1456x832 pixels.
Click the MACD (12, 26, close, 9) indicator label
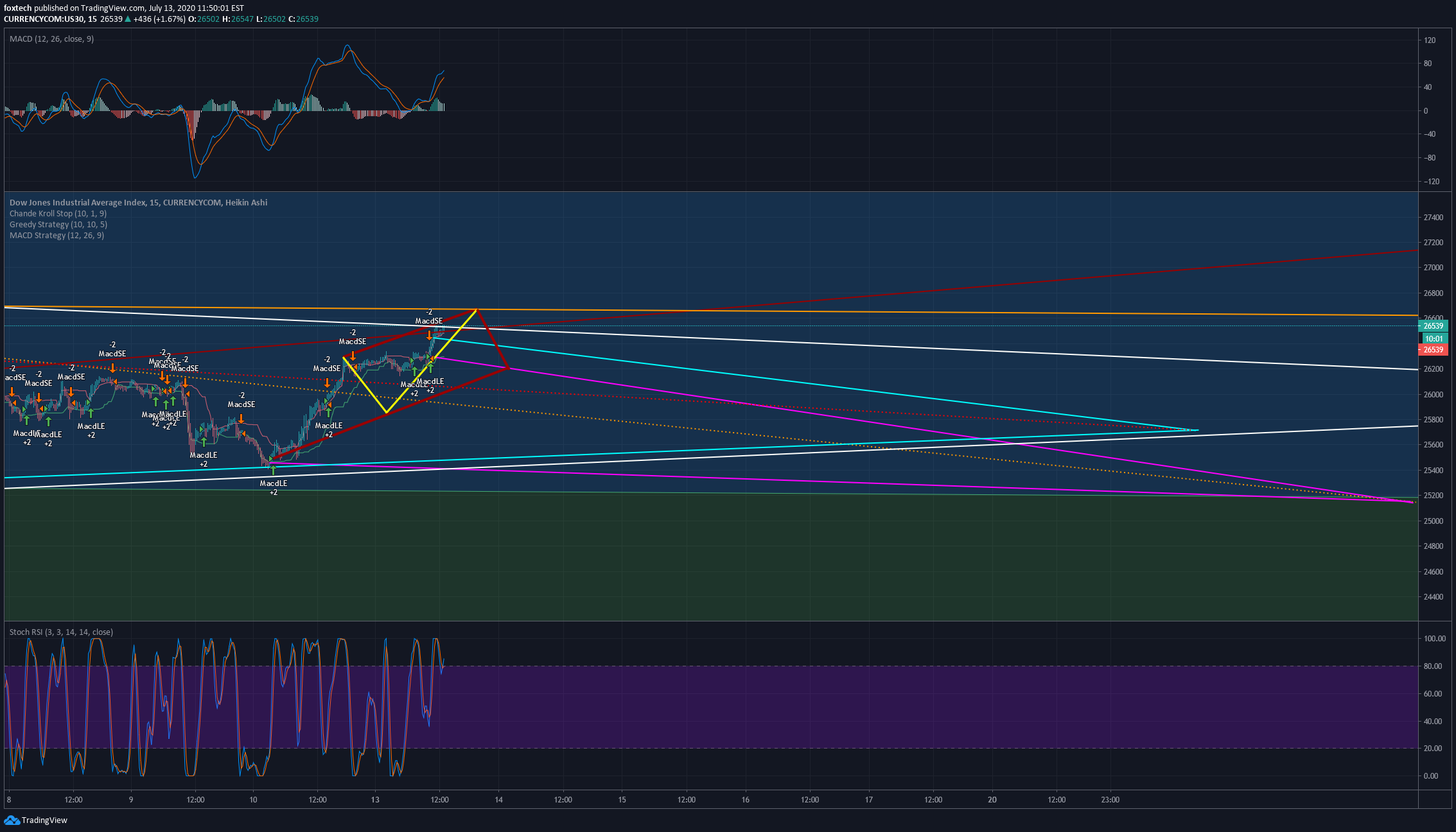click(x=51, y=39)
